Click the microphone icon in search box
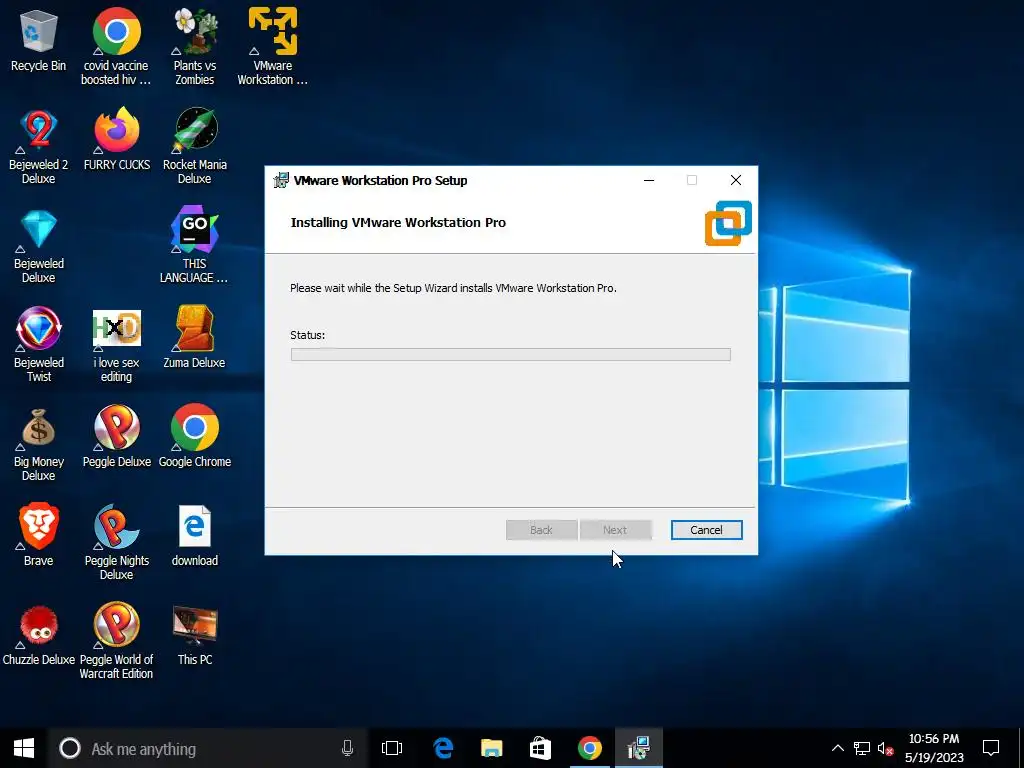The height and width of the screenshot is (768, 1024). 347,748
